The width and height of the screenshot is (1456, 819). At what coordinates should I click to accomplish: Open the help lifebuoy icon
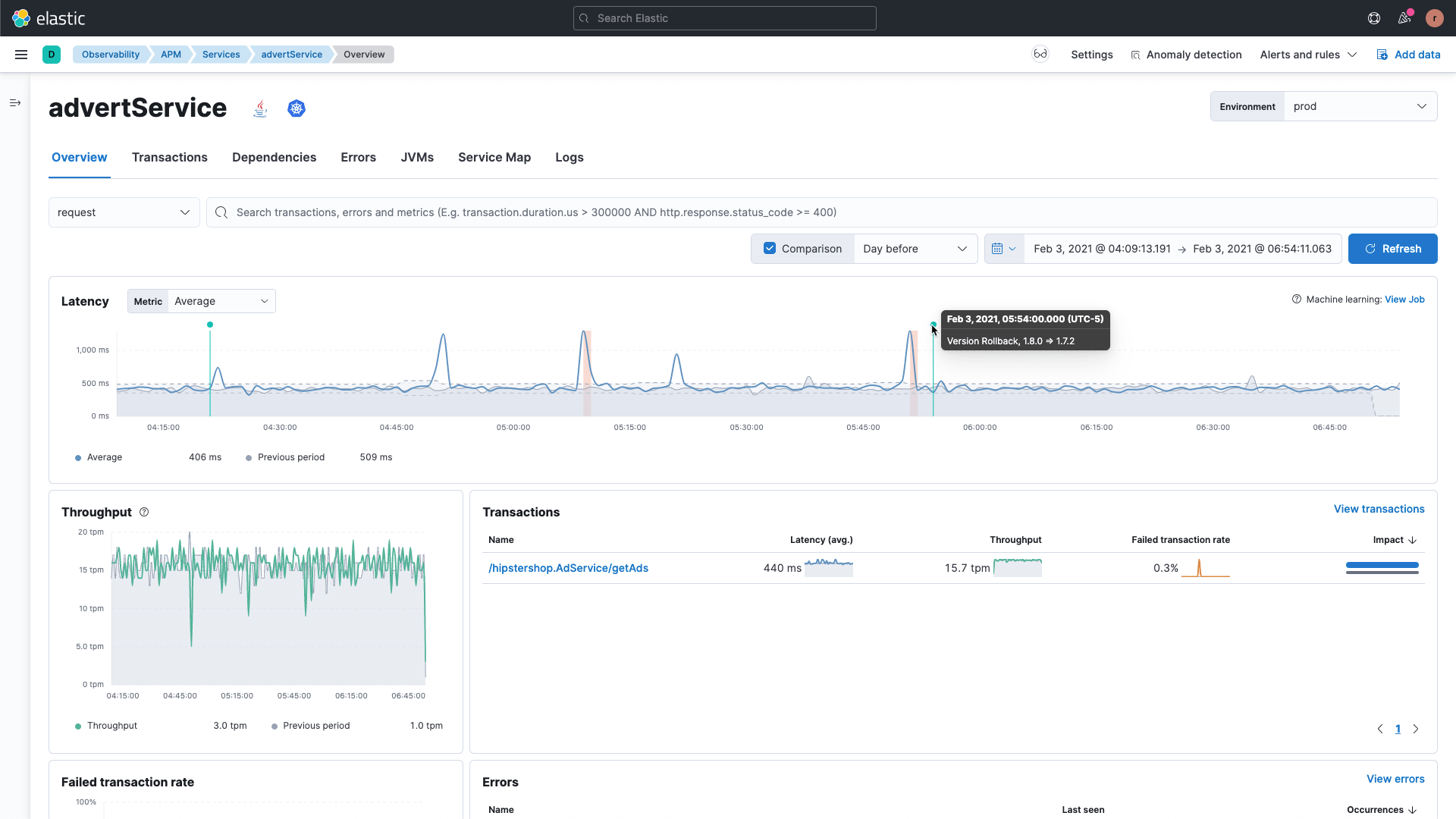[1374, 18]
